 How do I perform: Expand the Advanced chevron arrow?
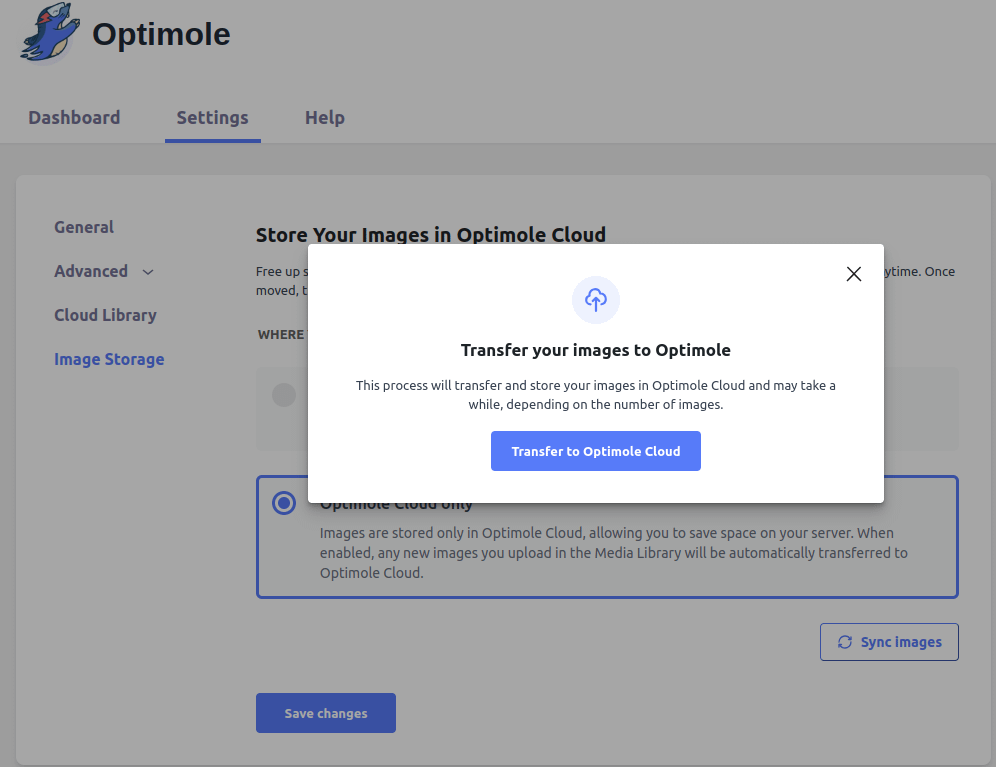click(148, 272)
